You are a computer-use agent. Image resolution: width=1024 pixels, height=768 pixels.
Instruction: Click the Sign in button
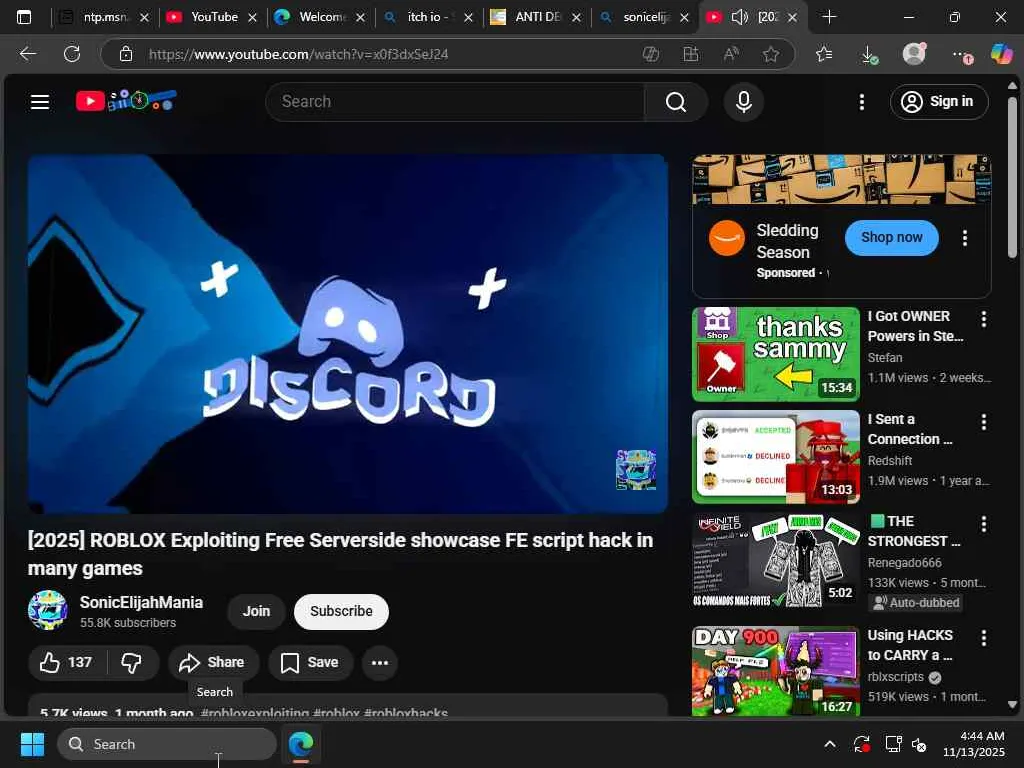(x=938, y=102)
